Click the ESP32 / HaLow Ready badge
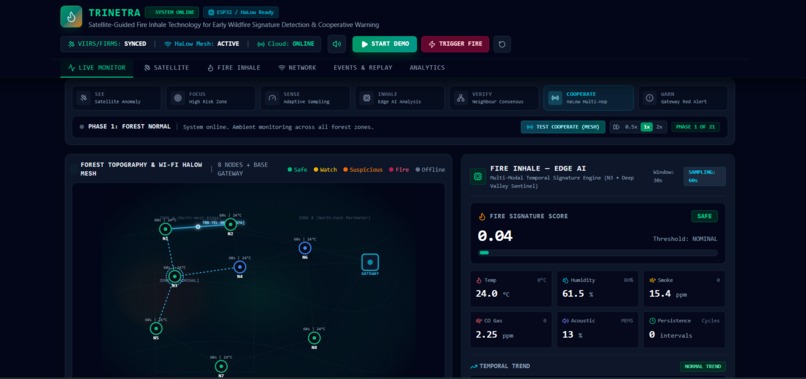This screenshot has width=806, height=379. click(241, 12)
